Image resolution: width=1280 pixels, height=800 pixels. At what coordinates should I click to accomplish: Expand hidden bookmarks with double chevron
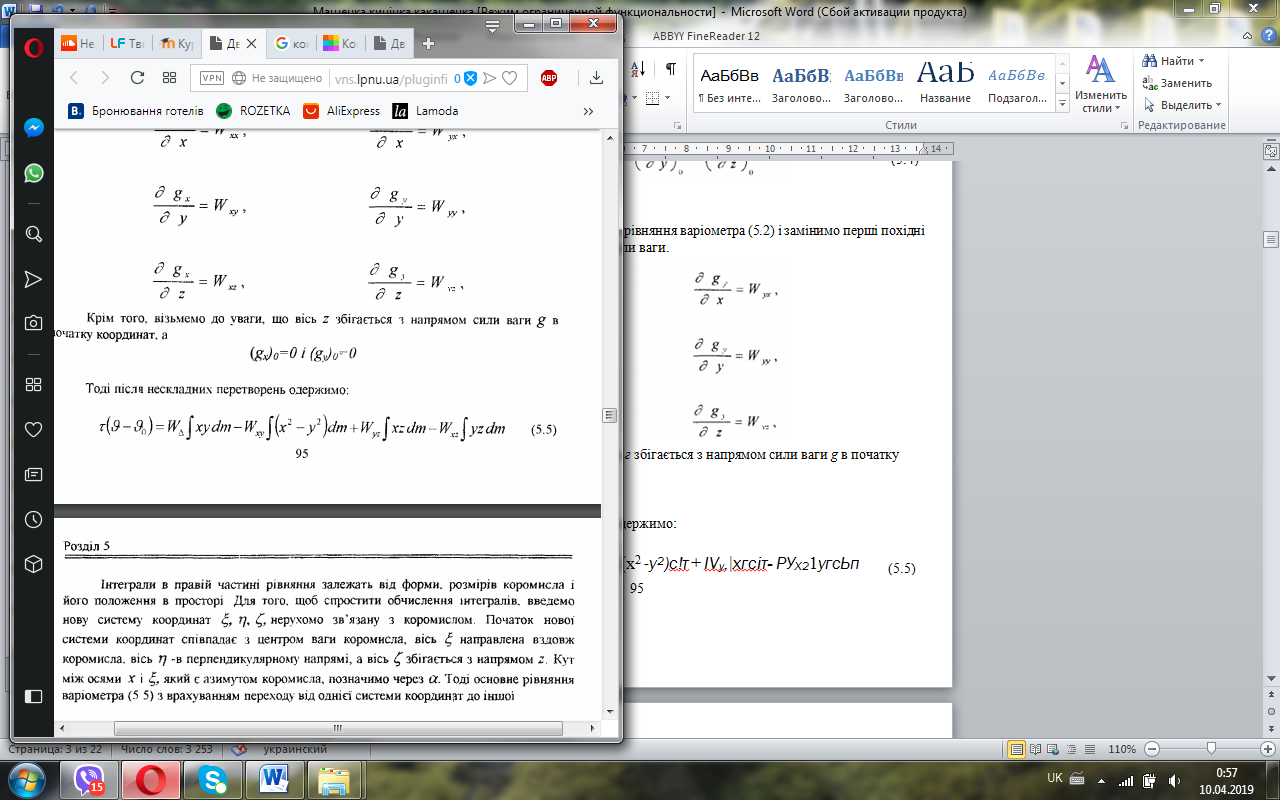[588, 111]
